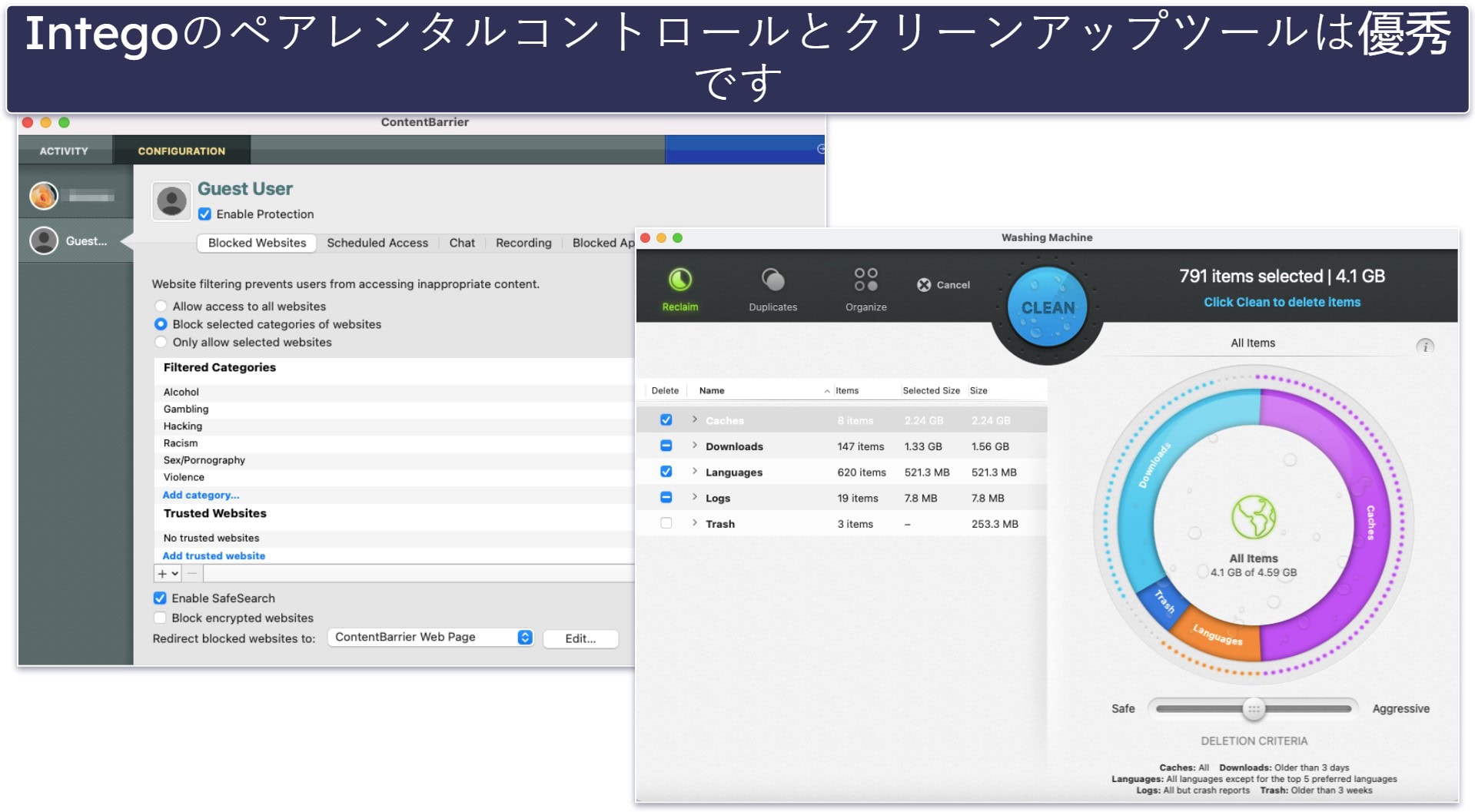
Task: Switch to the ACTIVITY tab
Action: (64, 151)
